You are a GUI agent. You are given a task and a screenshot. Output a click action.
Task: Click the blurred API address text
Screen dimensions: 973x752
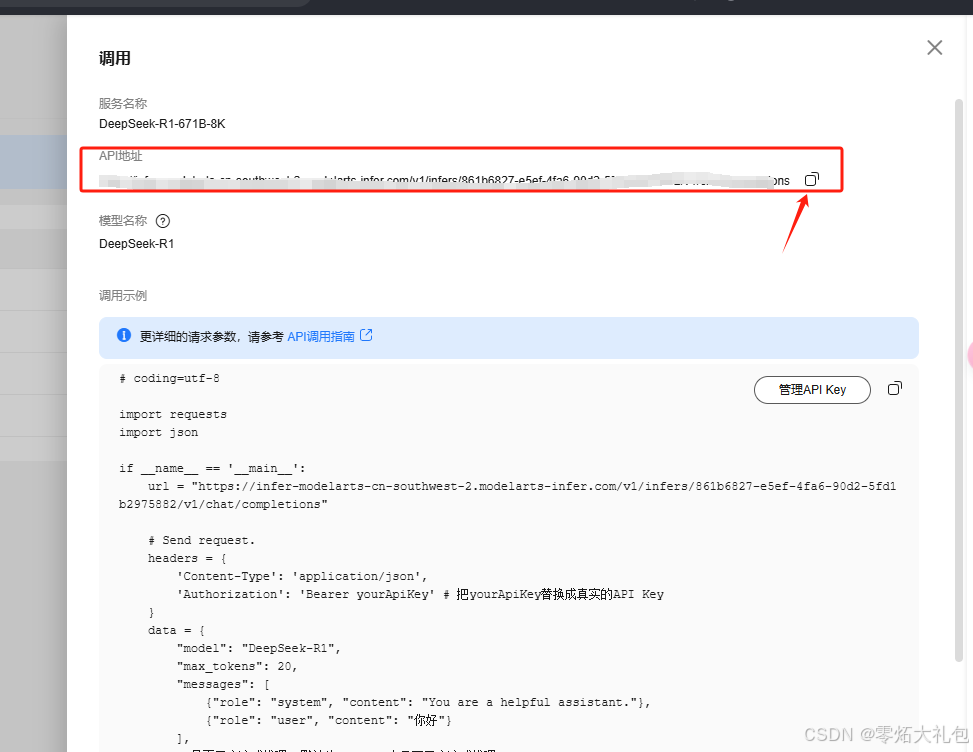point(444,180)
